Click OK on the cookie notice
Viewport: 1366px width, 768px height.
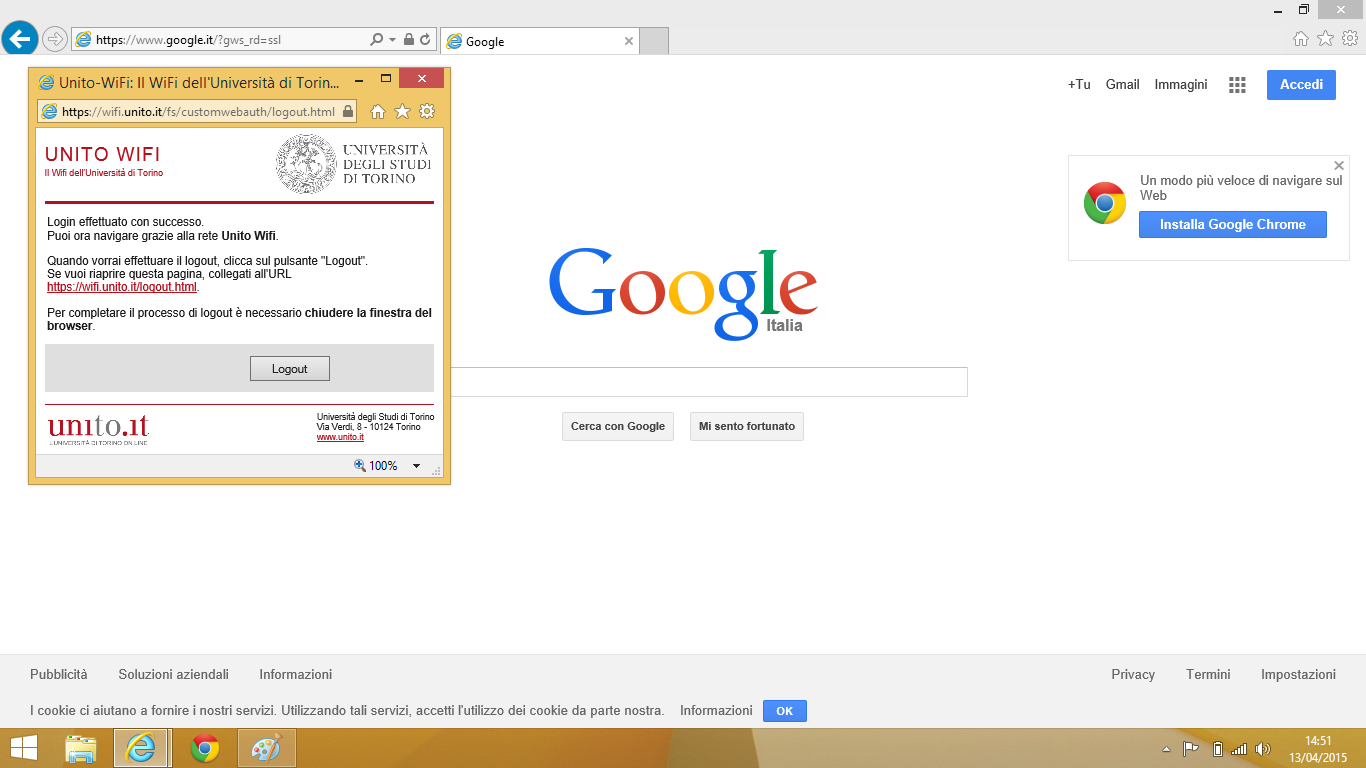(785, 711)
